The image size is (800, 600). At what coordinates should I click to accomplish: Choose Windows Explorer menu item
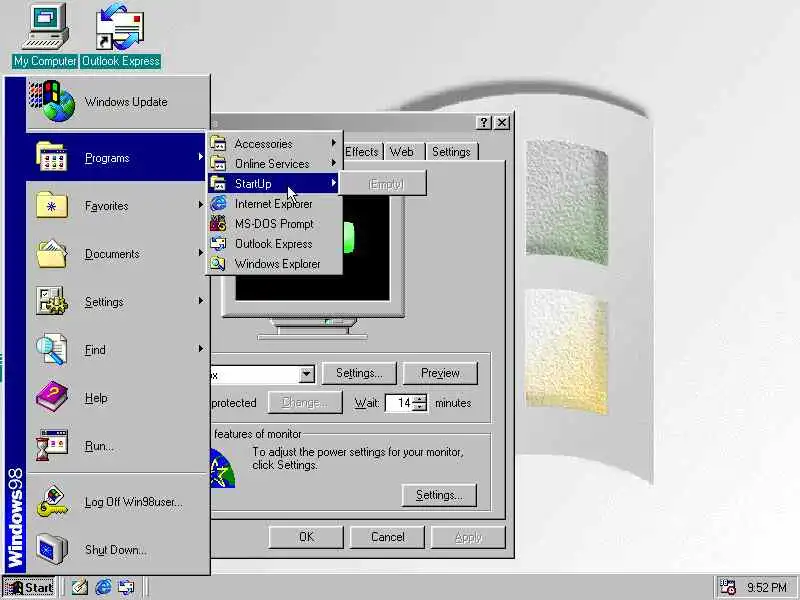[x=274, y=264]
